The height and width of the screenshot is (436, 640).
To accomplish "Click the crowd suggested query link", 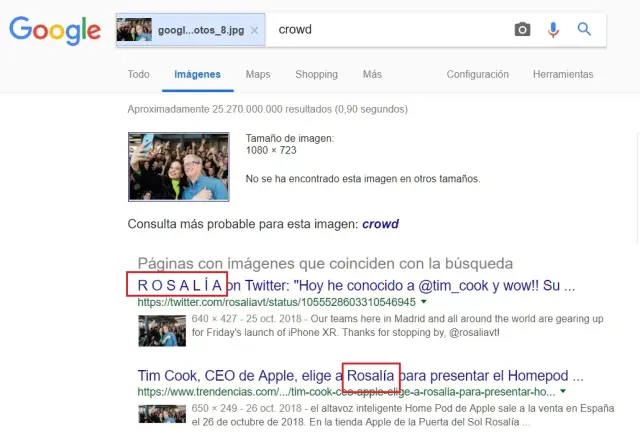I will pyautogui.click(x=379, y=224).
